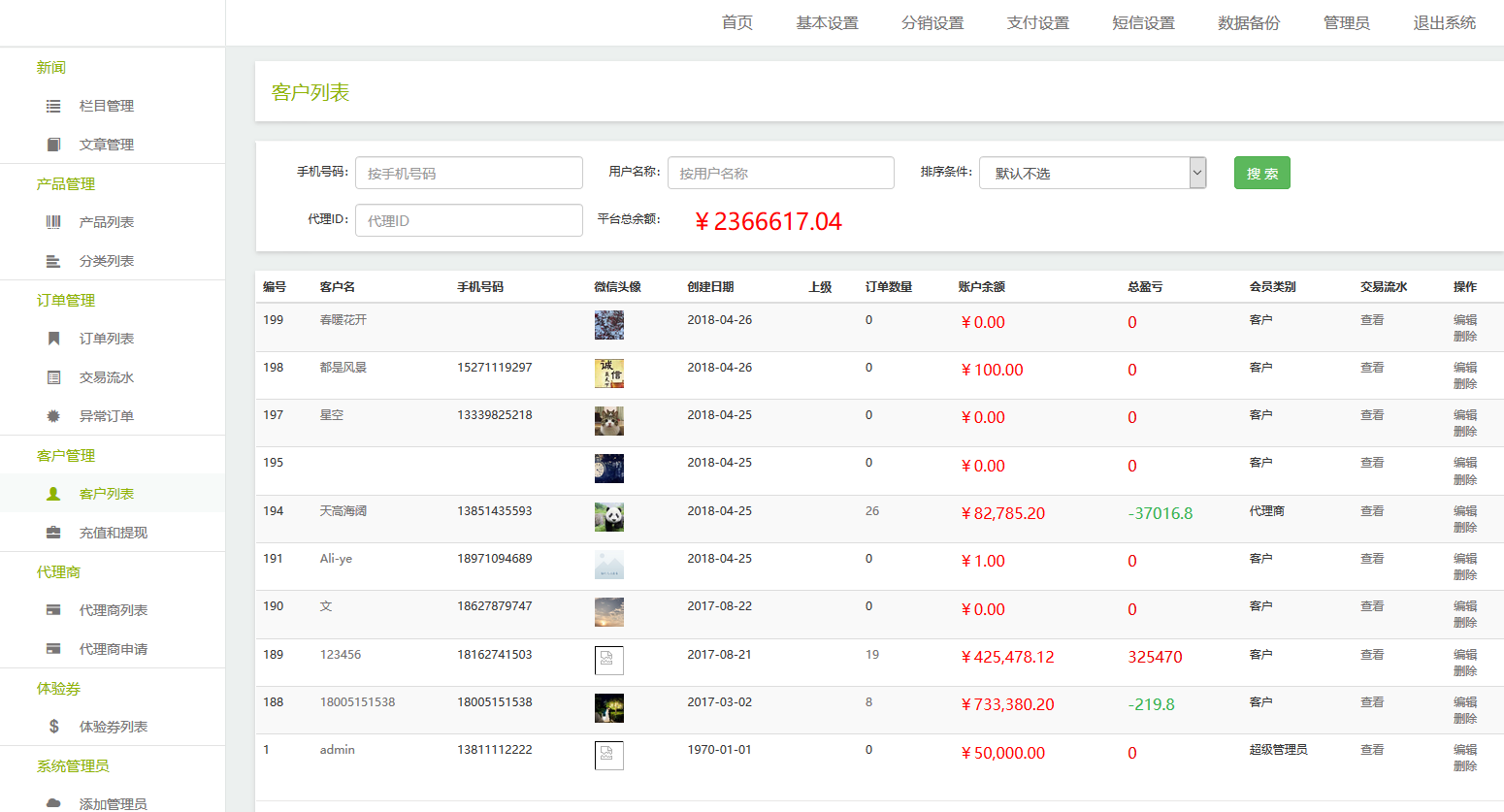
Task: Open 充值和提现 in the sidebar
Action: [114, 533]
